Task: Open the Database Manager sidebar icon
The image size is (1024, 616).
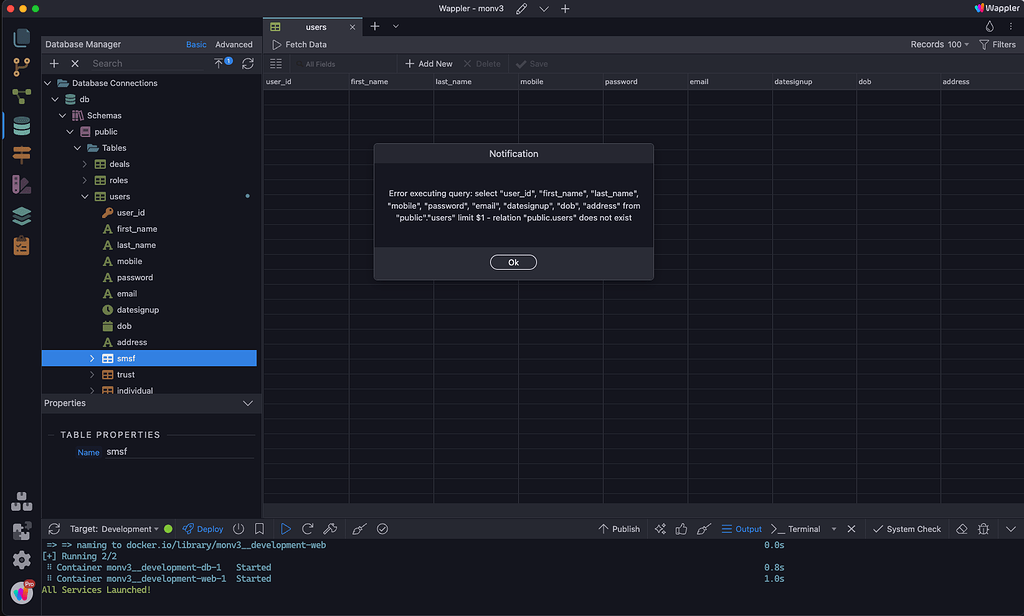Action: coord(21,127)
